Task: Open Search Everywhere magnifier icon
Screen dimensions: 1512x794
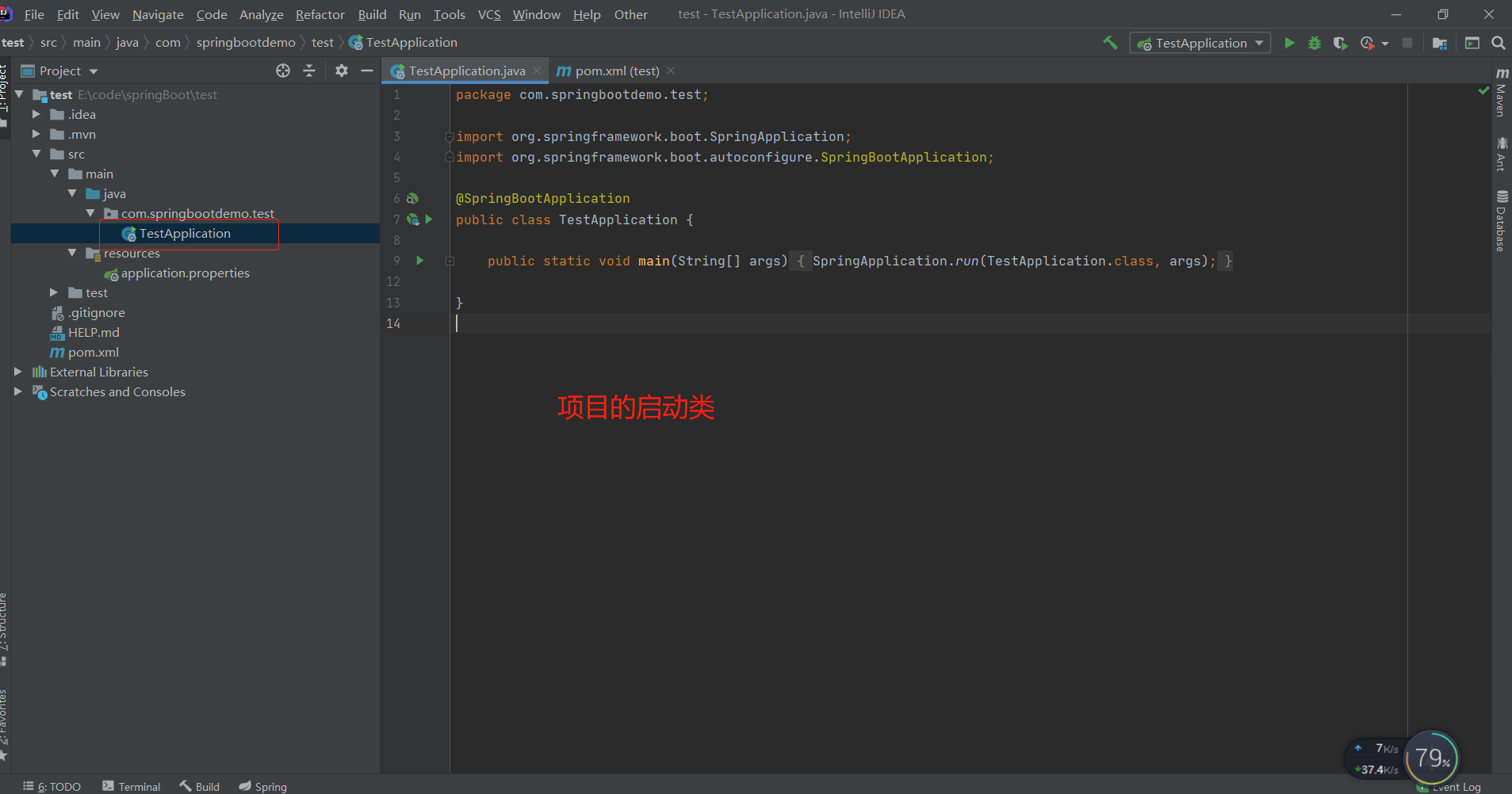Action: click(1499, 43)
